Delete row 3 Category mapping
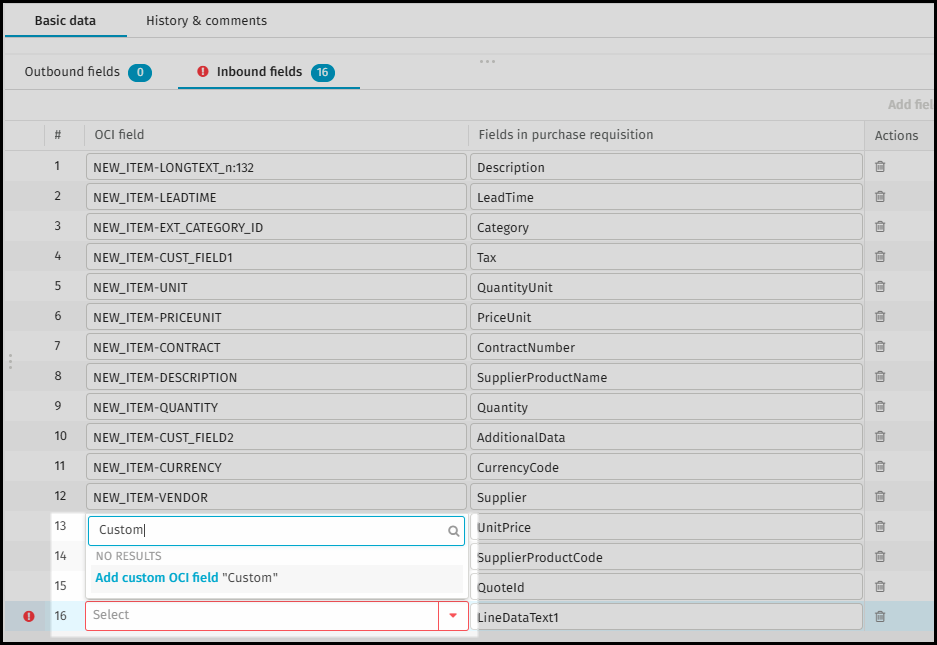 880,227
